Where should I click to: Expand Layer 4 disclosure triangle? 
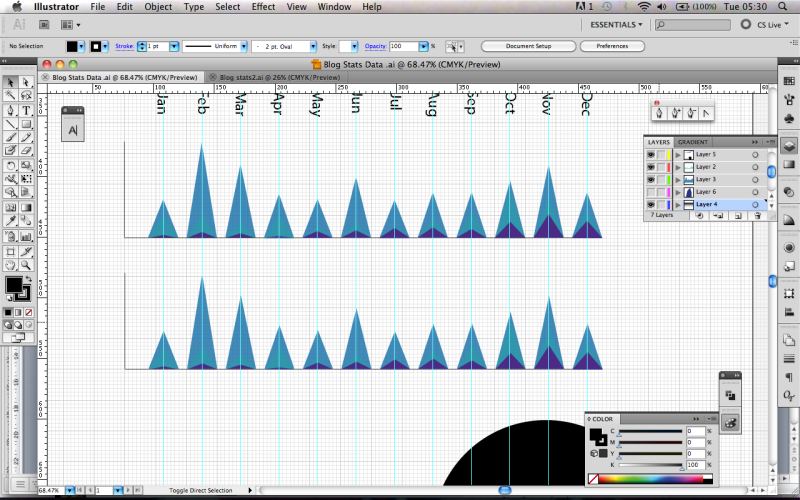coord(678,205)
